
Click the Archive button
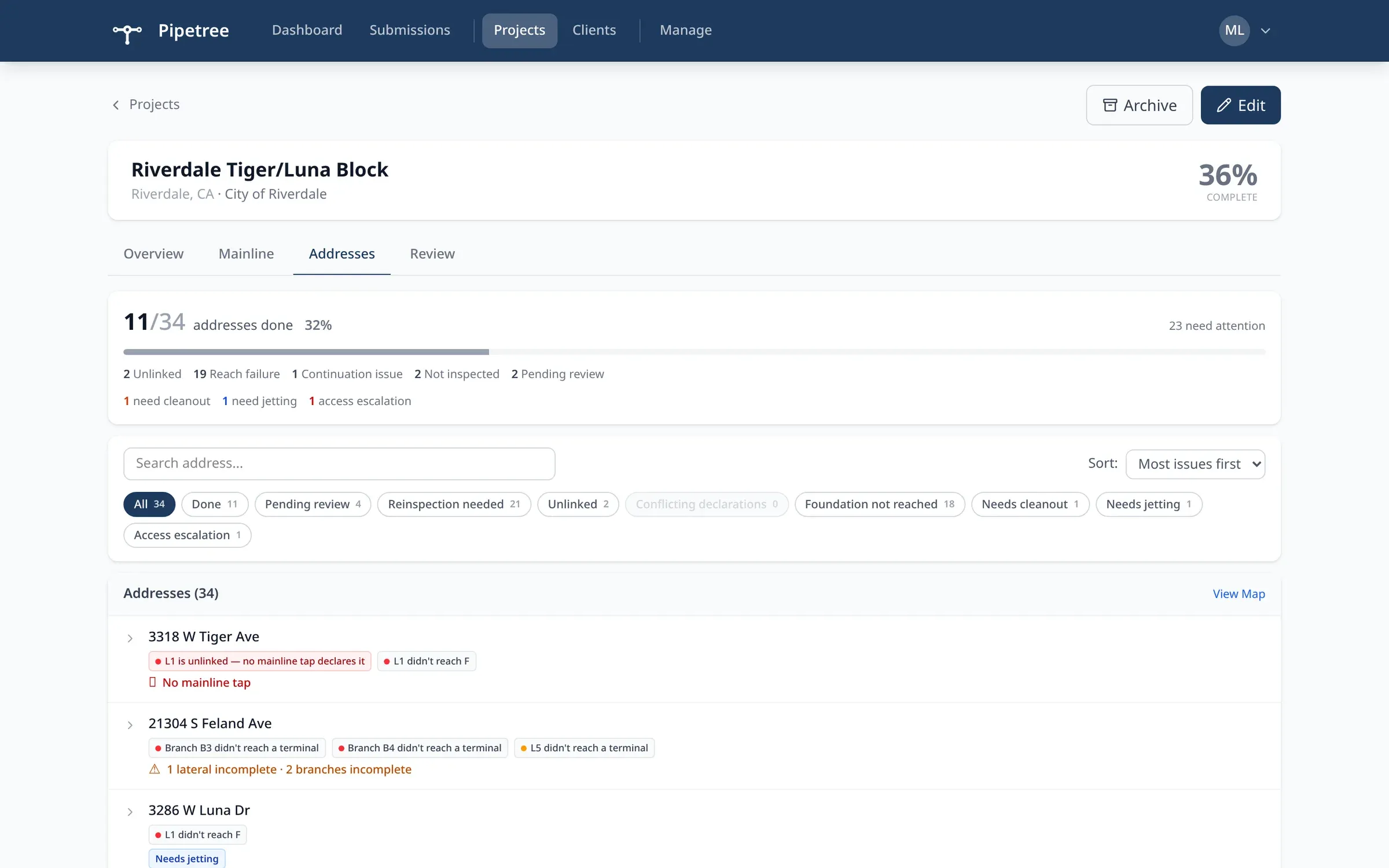coord(1139,105)
